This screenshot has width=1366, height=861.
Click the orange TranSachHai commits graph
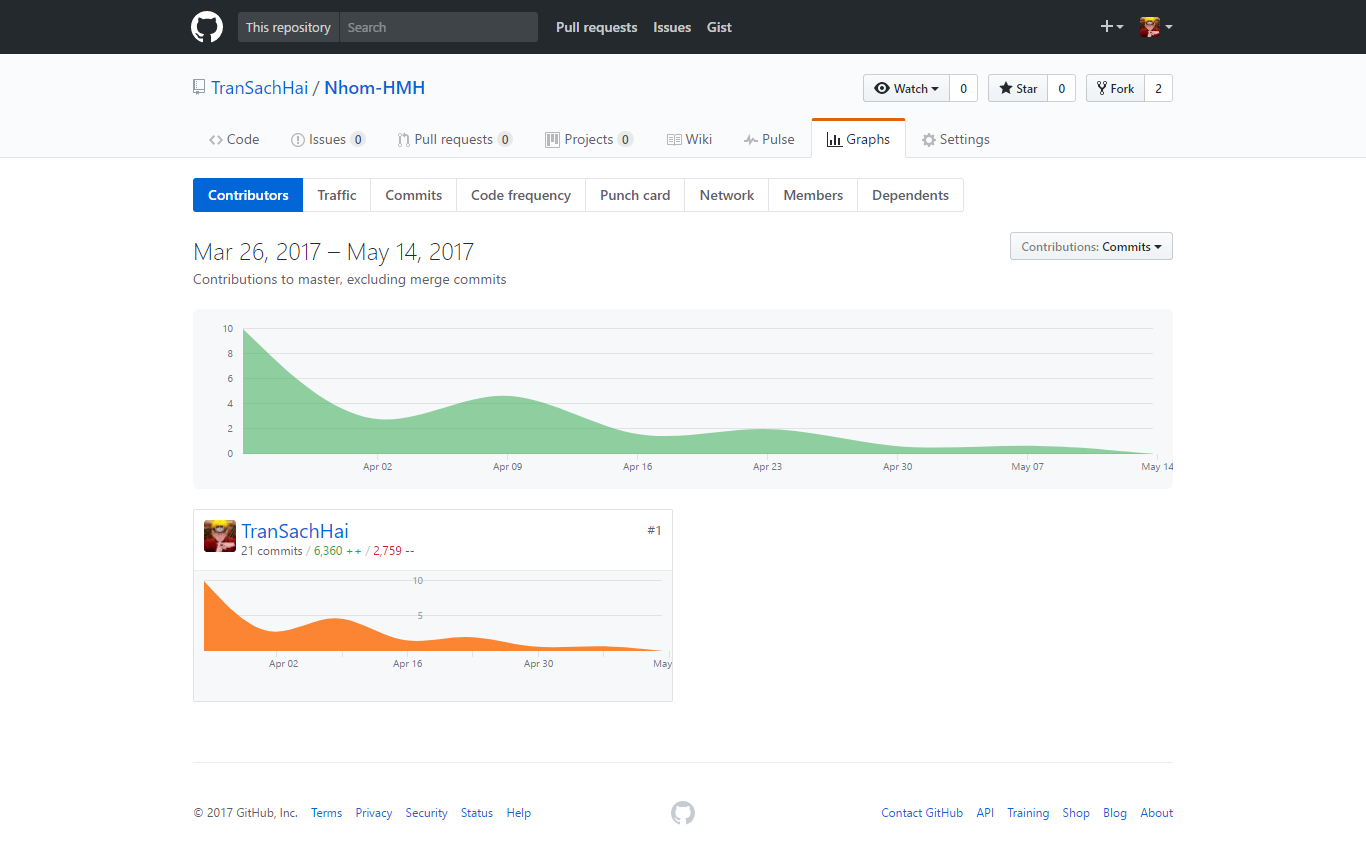432,620
